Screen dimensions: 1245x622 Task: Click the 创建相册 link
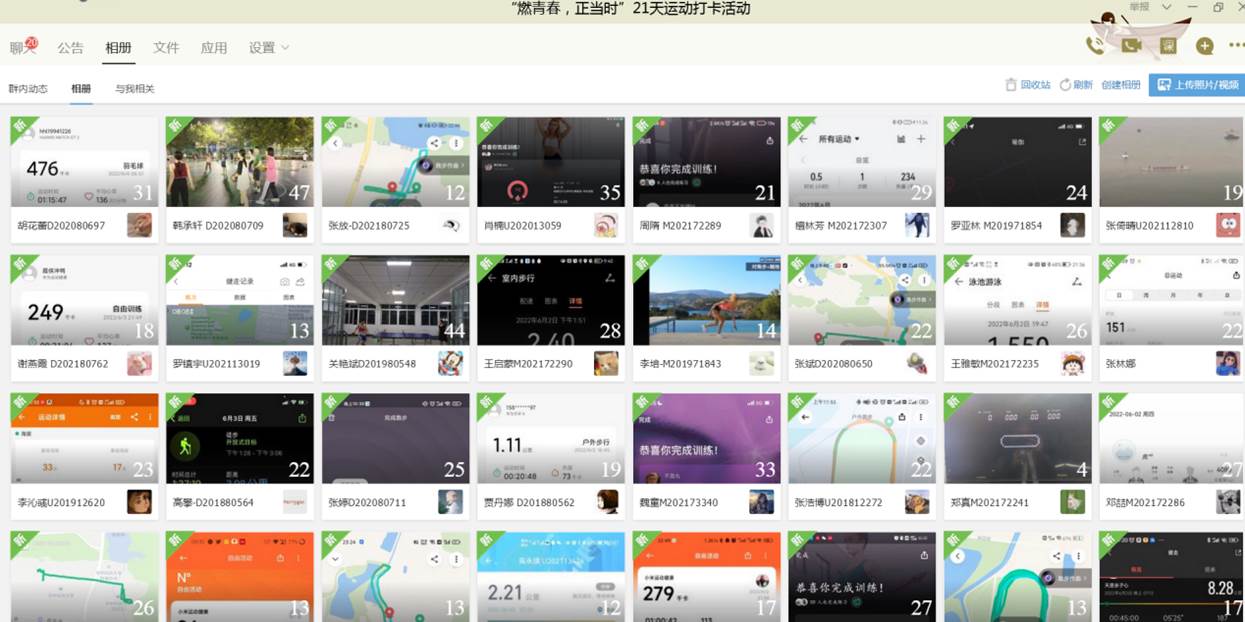click(1121, 85)
